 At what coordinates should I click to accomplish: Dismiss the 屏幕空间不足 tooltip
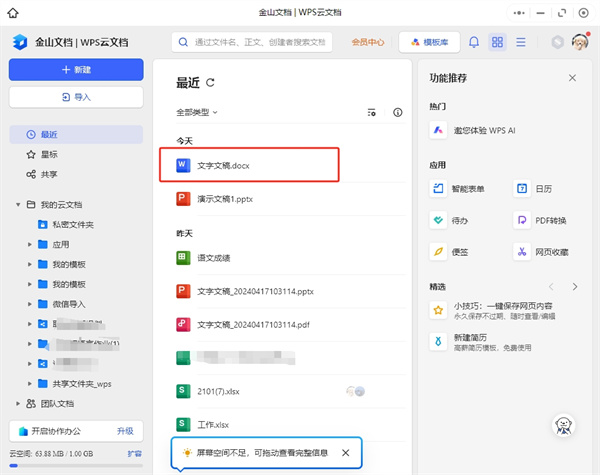(346, 453)
